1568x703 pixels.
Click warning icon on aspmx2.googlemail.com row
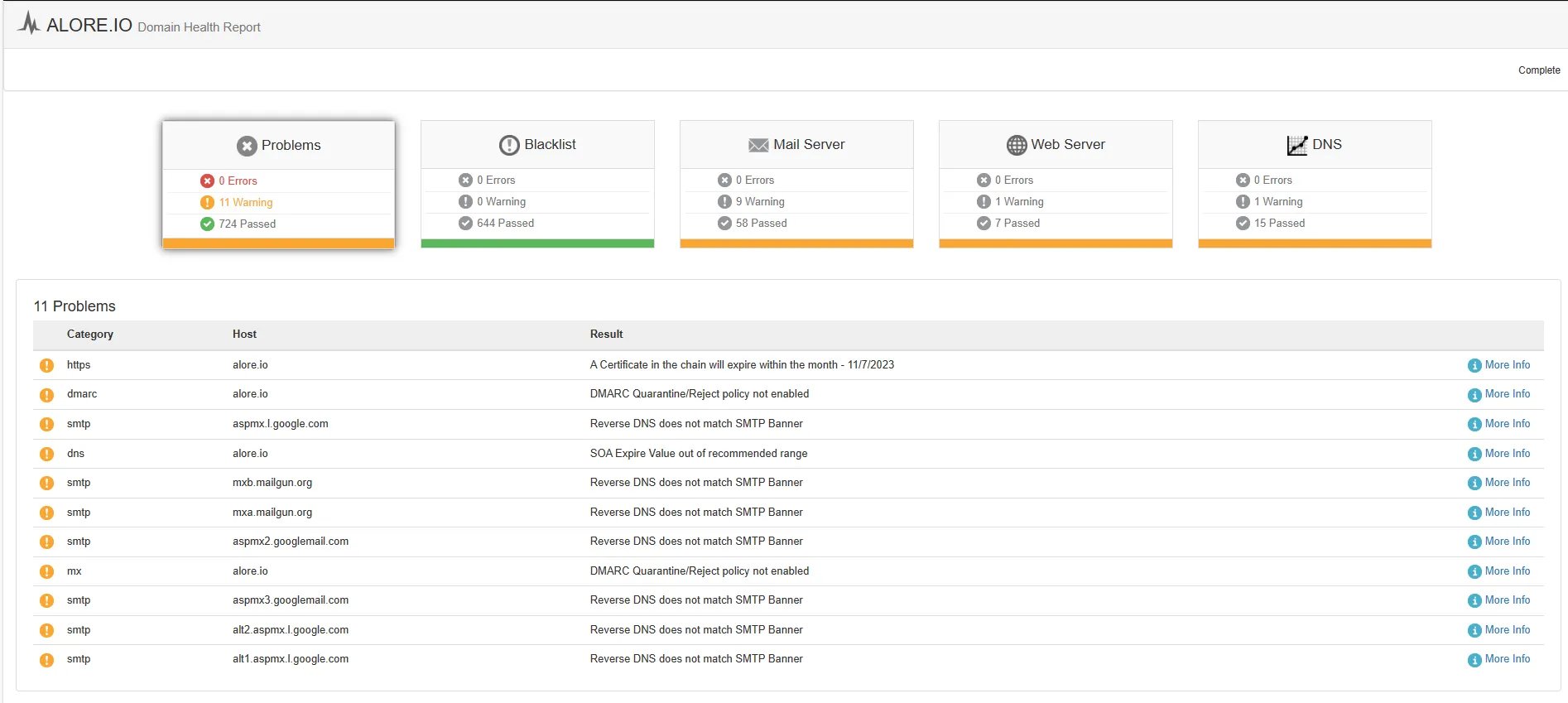tap(47, 542)
